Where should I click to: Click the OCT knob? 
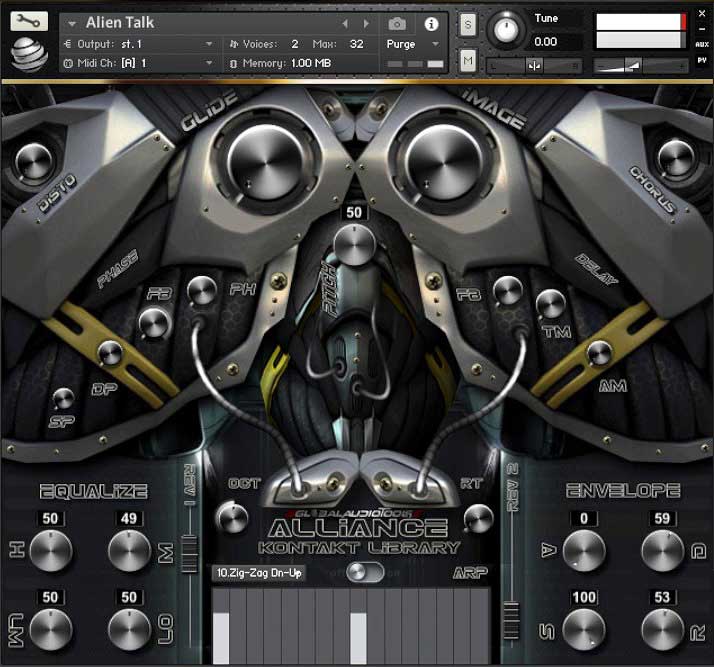click(x=233, y=518)
